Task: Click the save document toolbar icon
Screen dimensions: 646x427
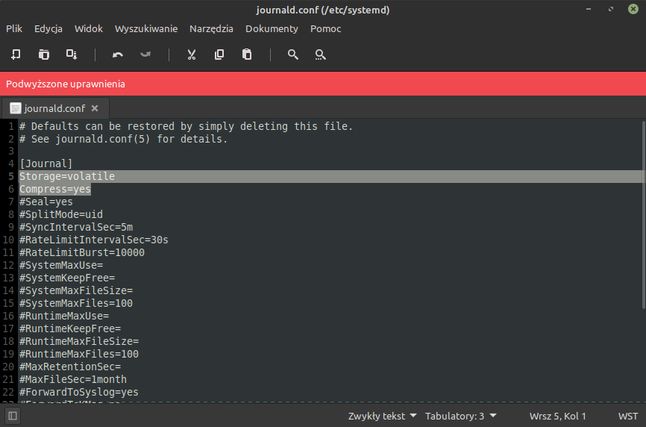Action: click(x=71, y=54)
